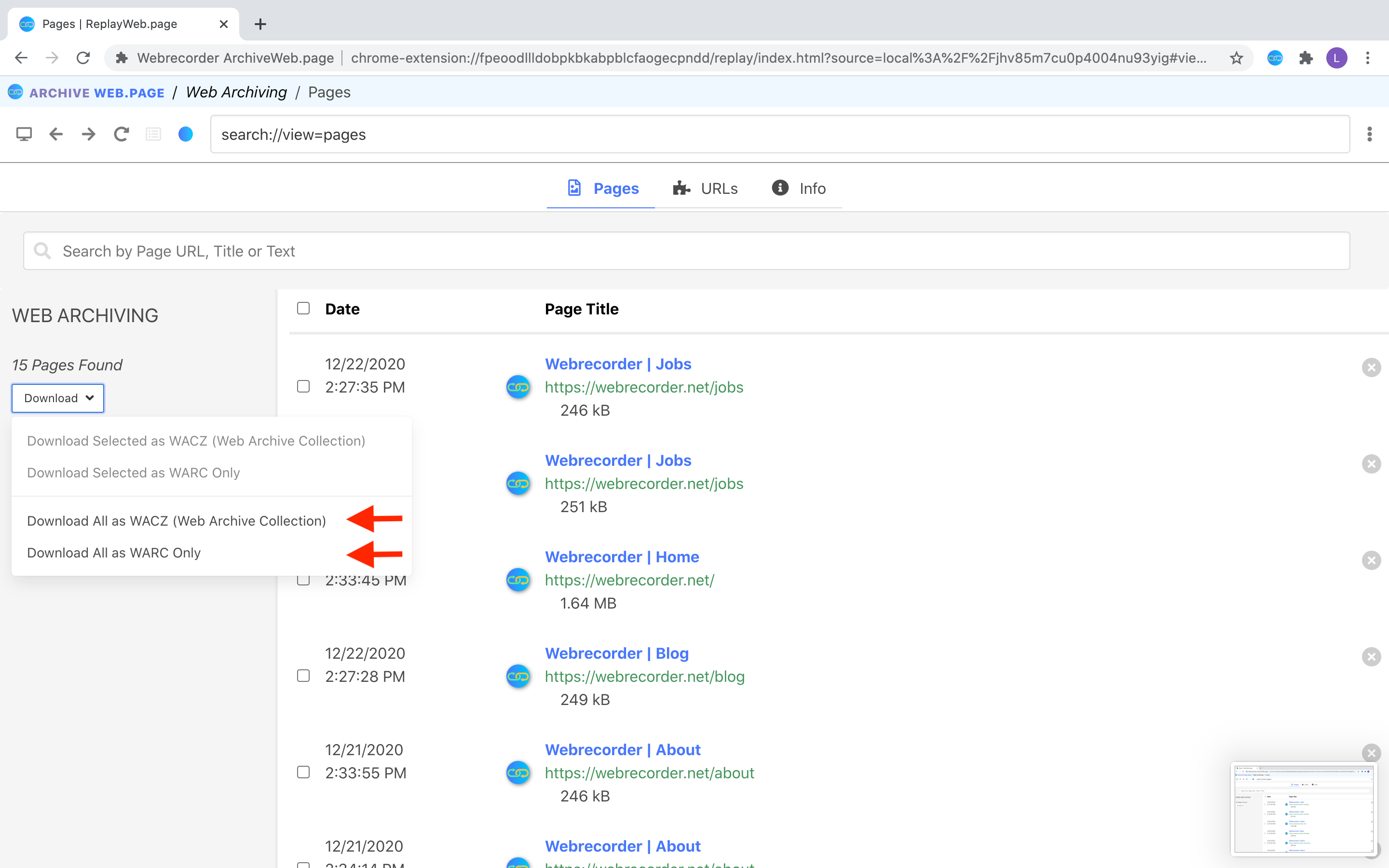1389x868 pixels.
Task: Sort by the Page Title column header
Action: (x=582, y=309)
